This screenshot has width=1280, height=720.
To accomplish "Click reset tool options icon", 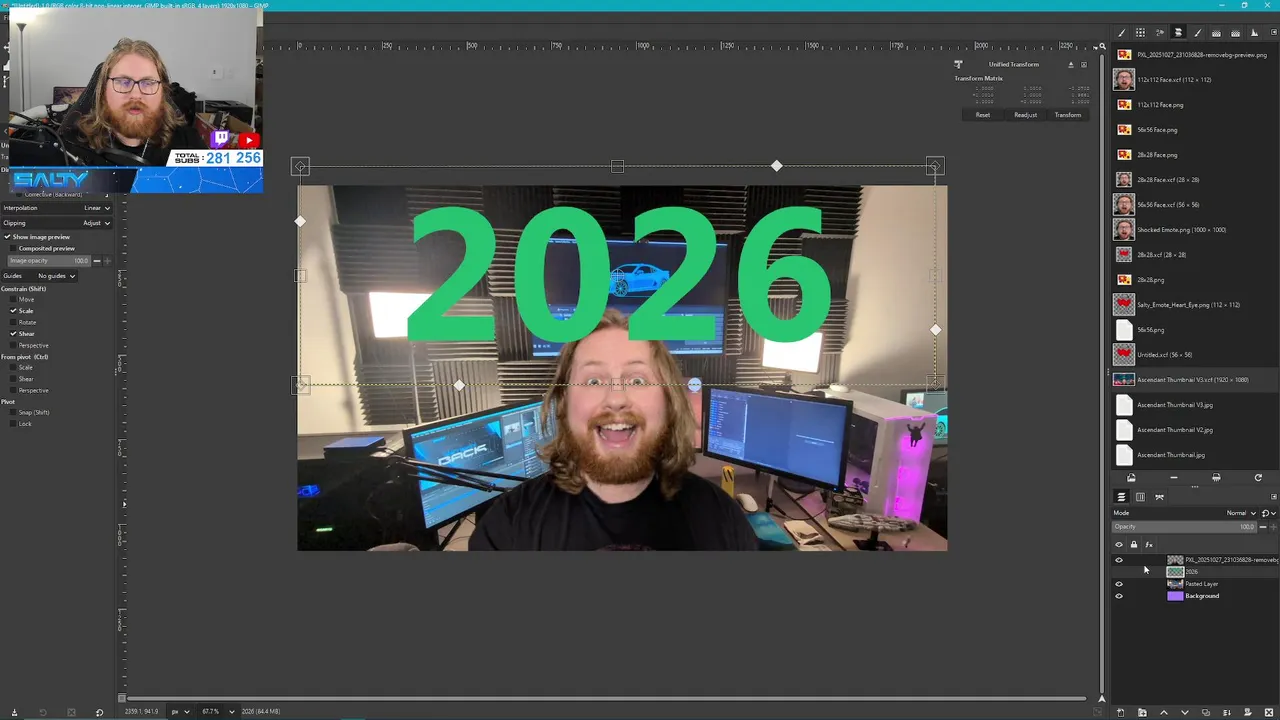I will click(x=99, y=712).
